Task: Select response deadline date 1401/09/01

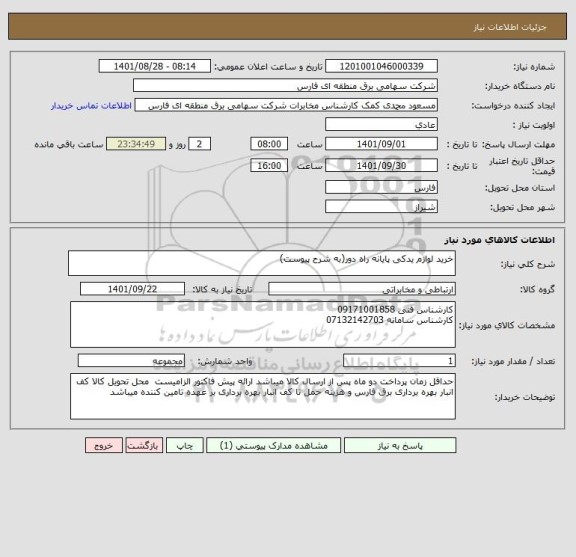Action: (x=381, y=144)
